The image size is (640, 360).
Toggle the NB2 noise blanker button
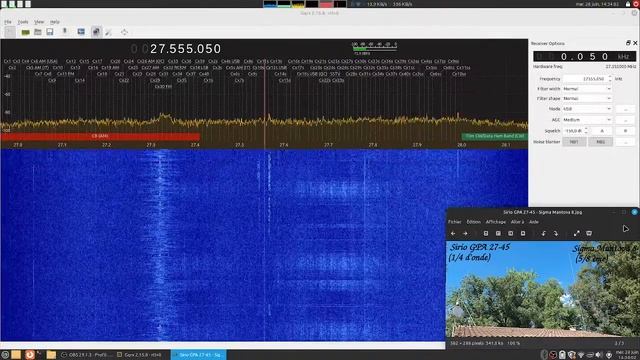600,142
